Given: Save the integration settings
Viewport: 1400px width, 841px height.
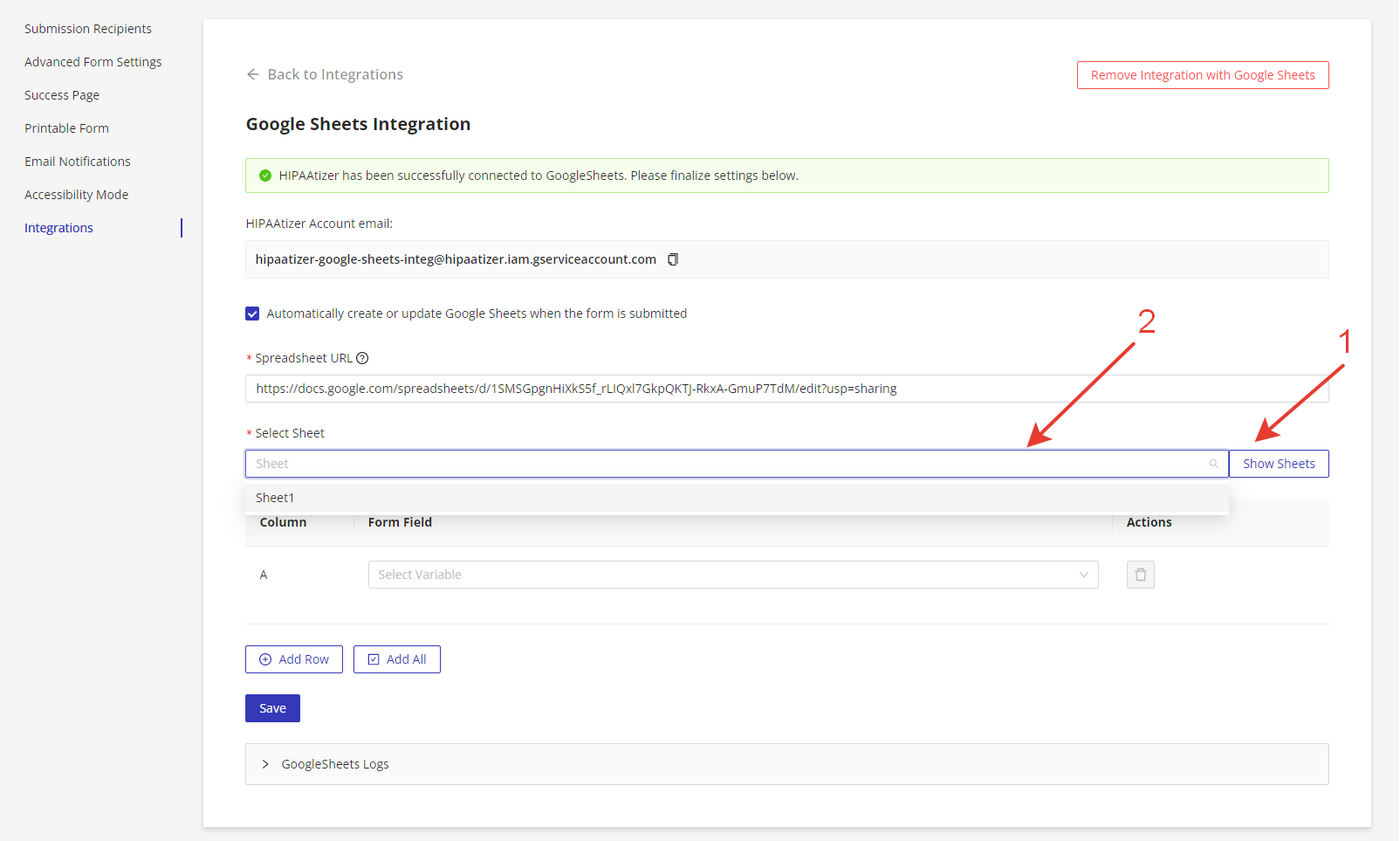Looking at the screenshot, I should (272, 708).
